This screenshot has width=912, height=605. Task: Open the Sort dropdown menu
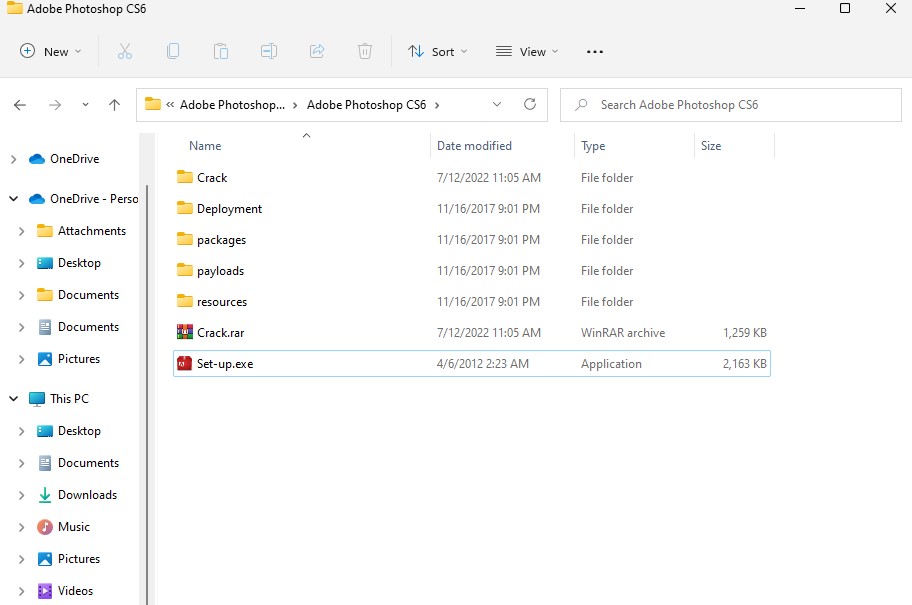pyautogui.click(x=437, y=51)
